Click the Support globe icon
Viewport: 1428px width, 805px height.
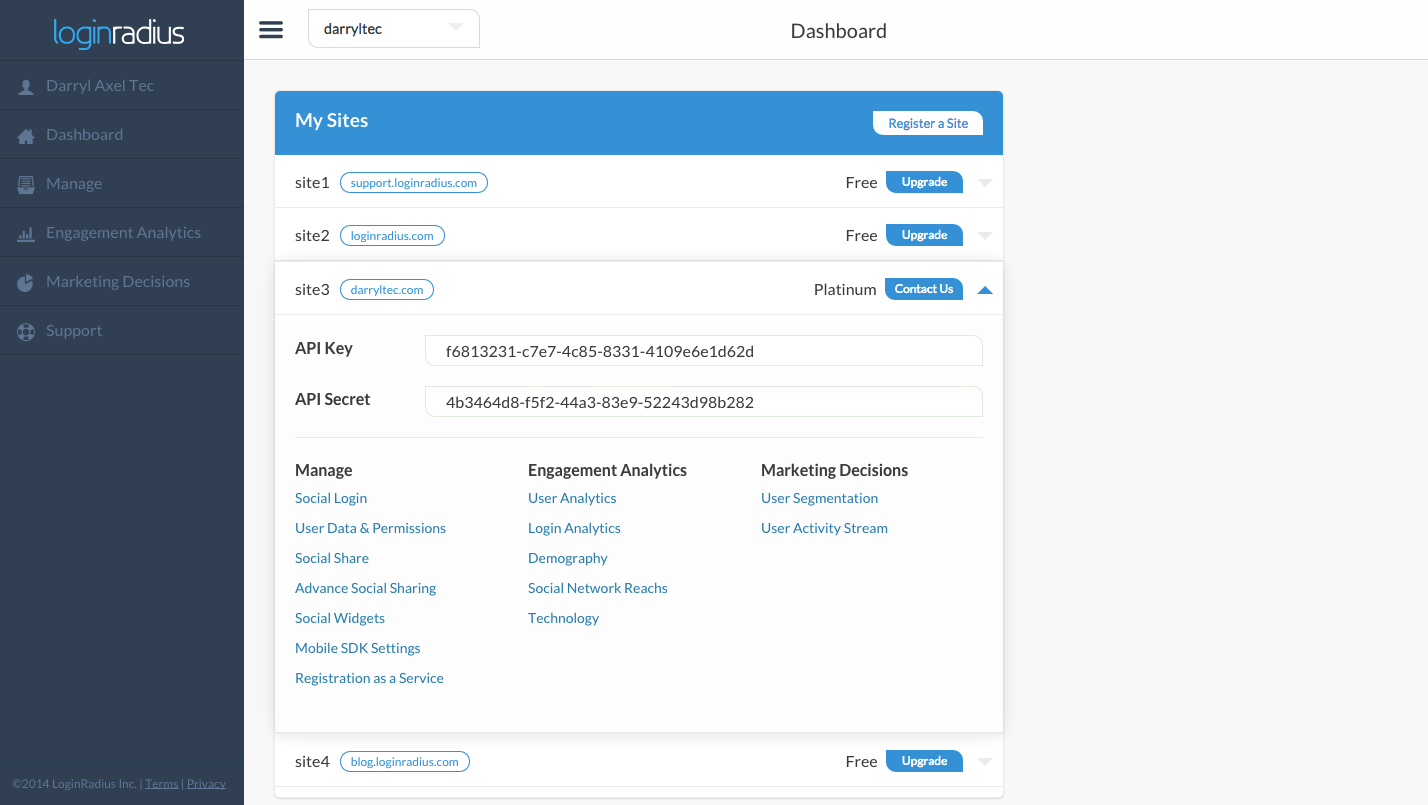(25, 330)
